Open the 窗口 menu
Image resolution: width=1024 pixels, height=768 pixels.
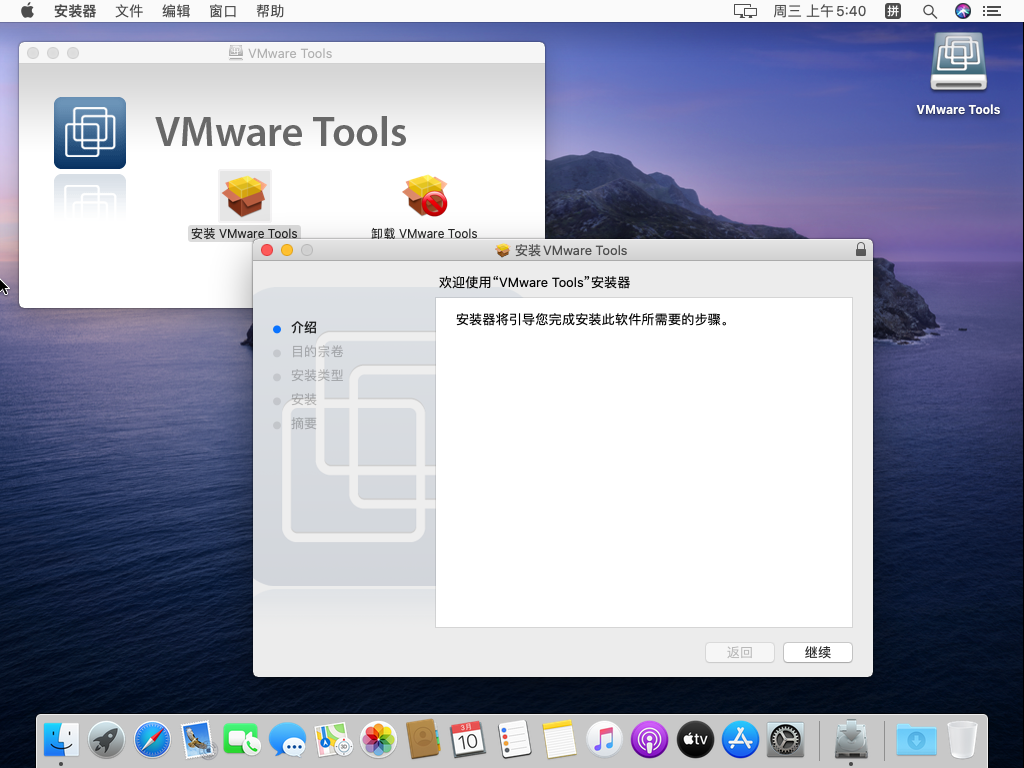(223, 11)
